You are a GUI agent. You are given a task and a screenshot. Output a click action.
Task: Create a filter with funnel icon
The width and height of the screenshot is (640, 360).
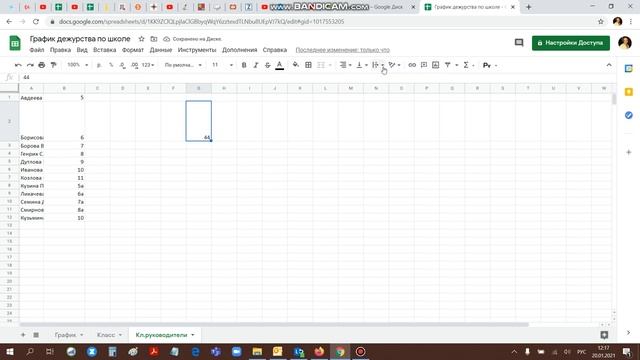[x=448, y=65]
